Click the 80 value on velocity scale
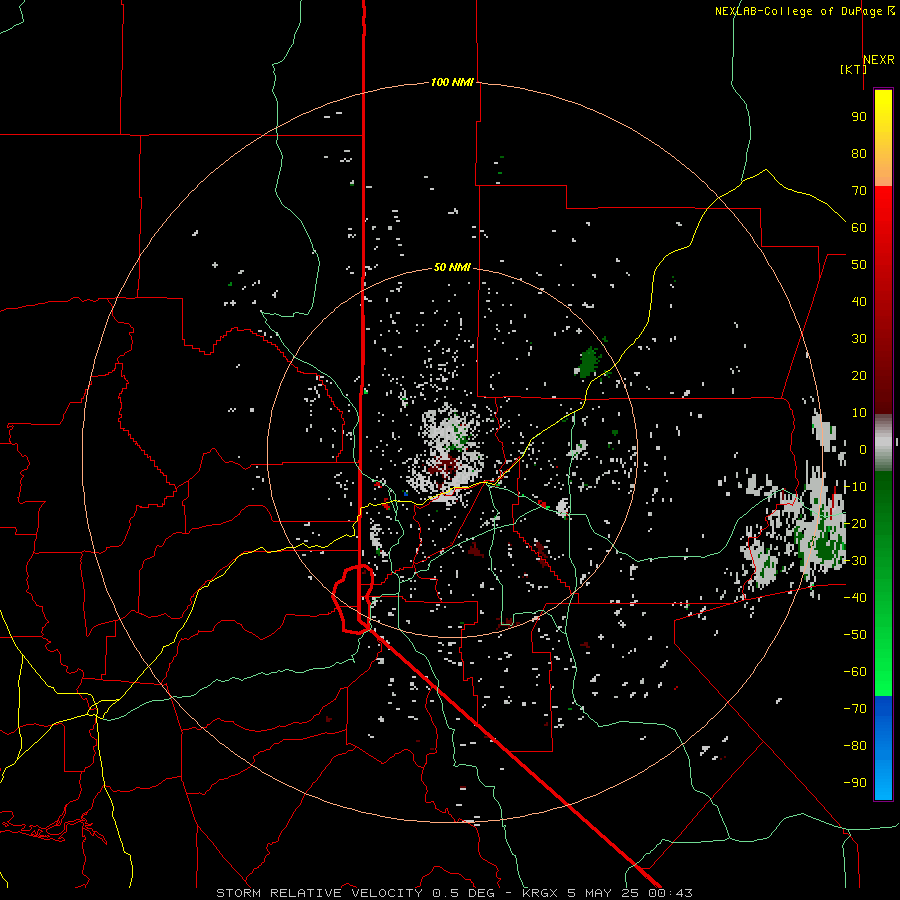The image size is (900, 900). (859, 154)
